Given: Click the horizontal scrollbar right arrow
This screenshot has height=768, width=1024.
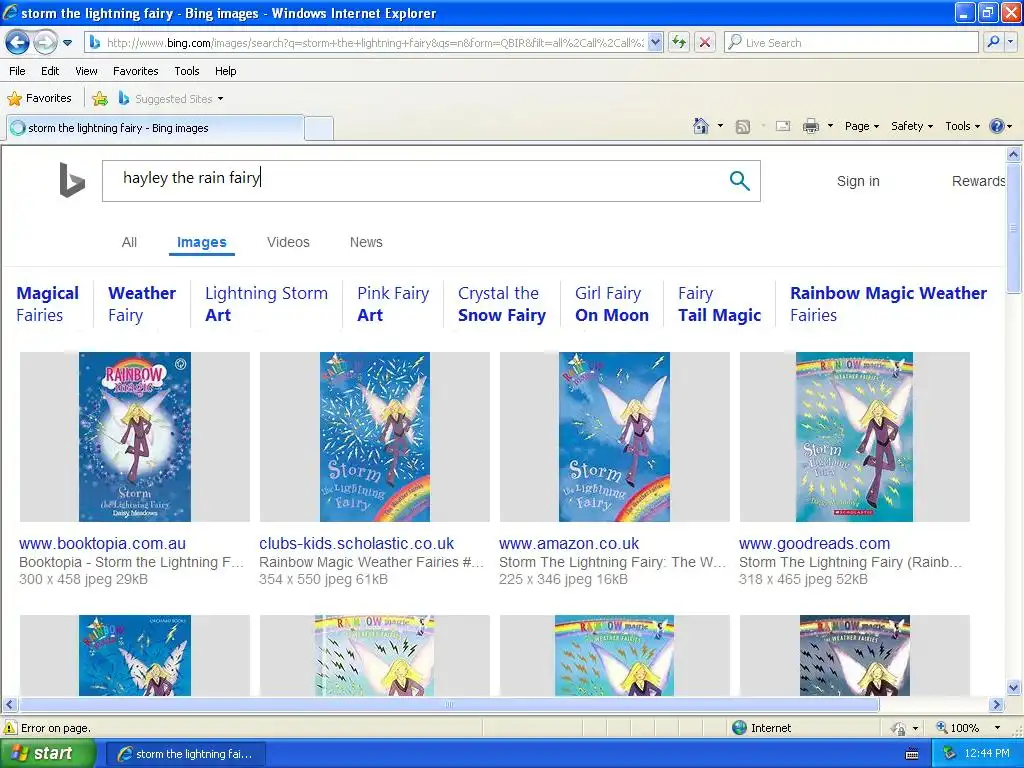Looking at the screenshot, I should [x=997, y=705].
